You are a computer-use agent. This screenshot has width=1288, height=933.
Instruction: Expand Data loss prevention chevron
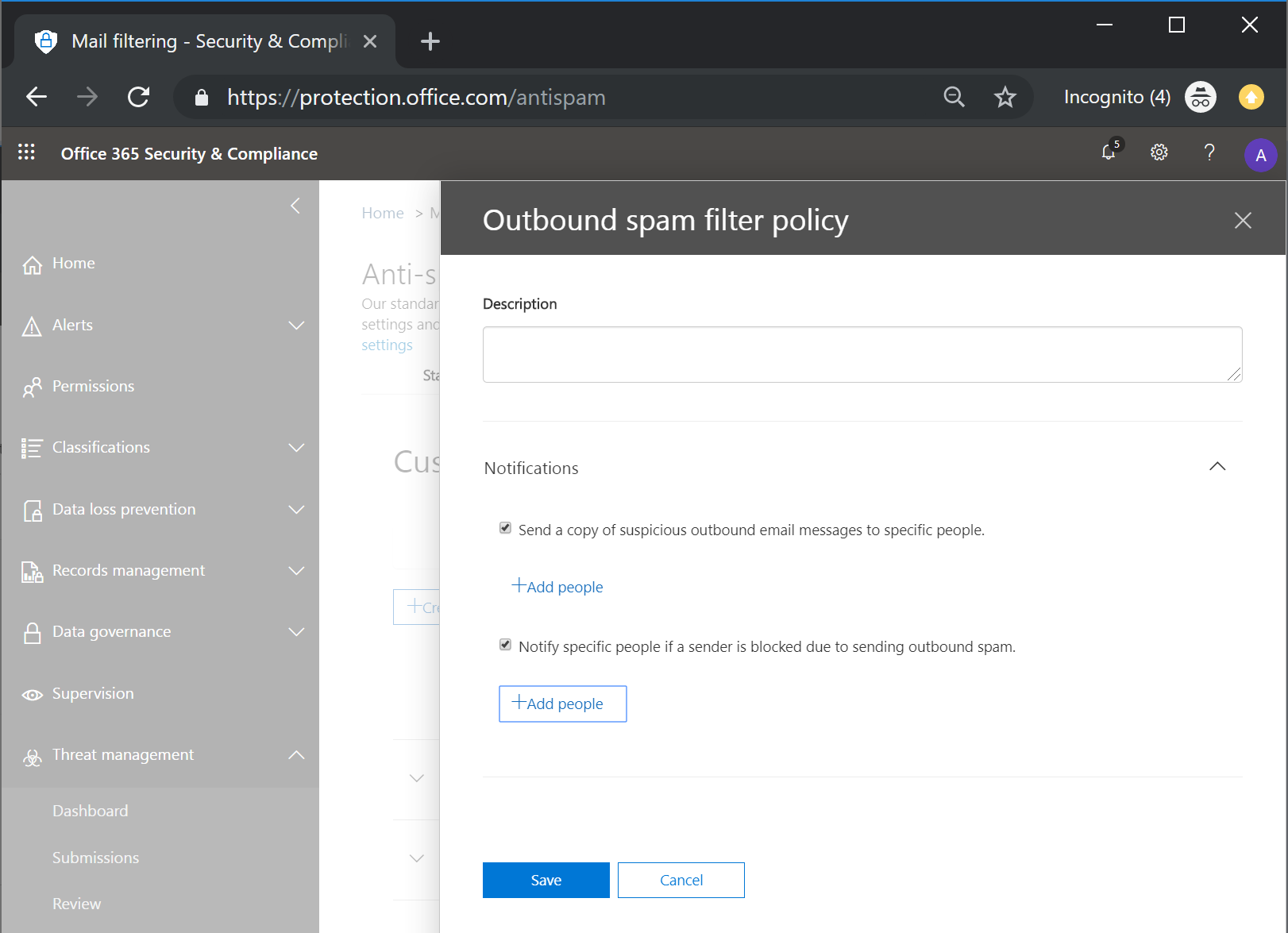[297, 510]
